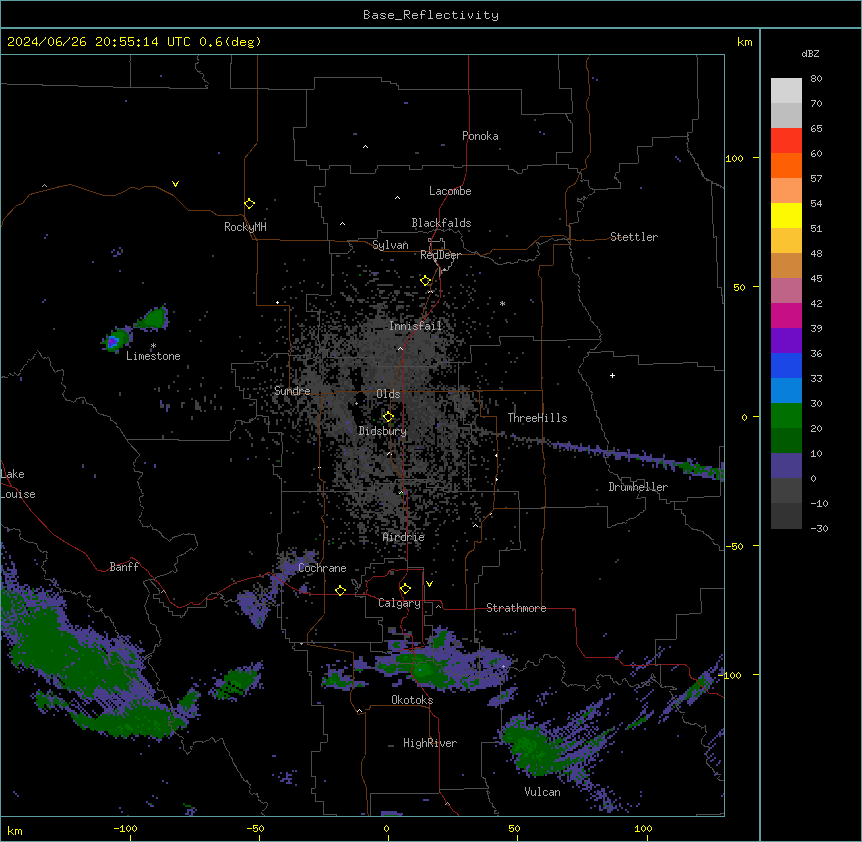Click the Okotoks label
The image size is (862, 842).
pos(412,700)
